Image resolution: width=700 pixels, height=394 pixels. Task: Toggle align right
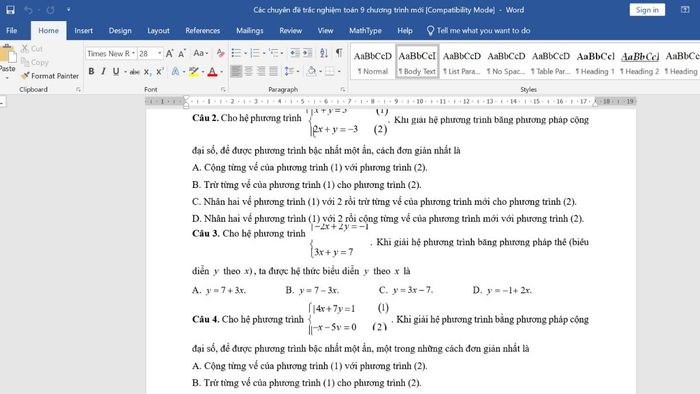[x=261, y=71]
